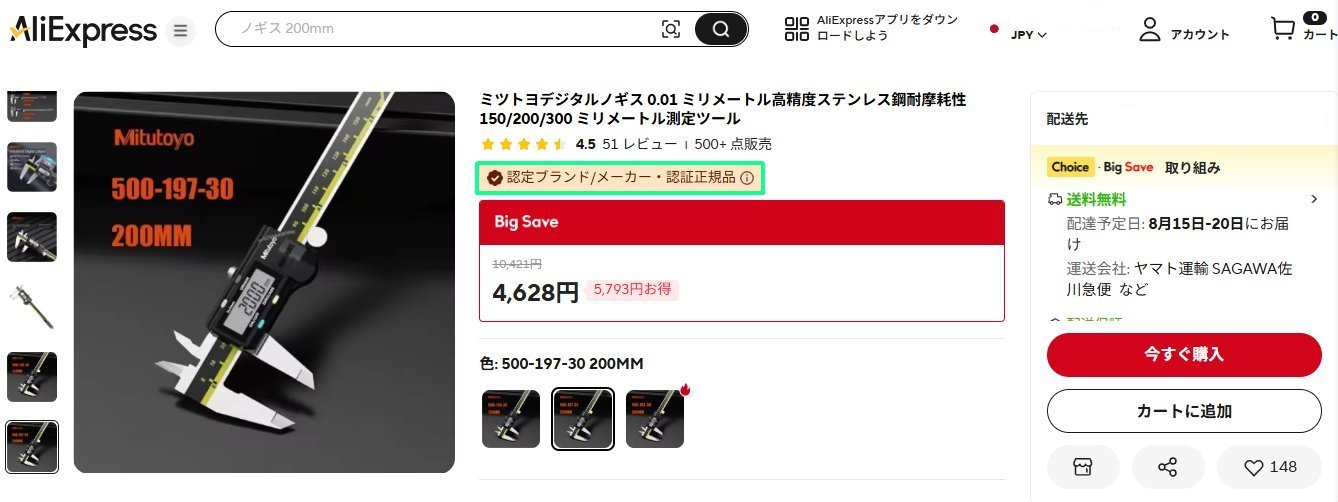Select the first color variant option

tap(511, 419)
